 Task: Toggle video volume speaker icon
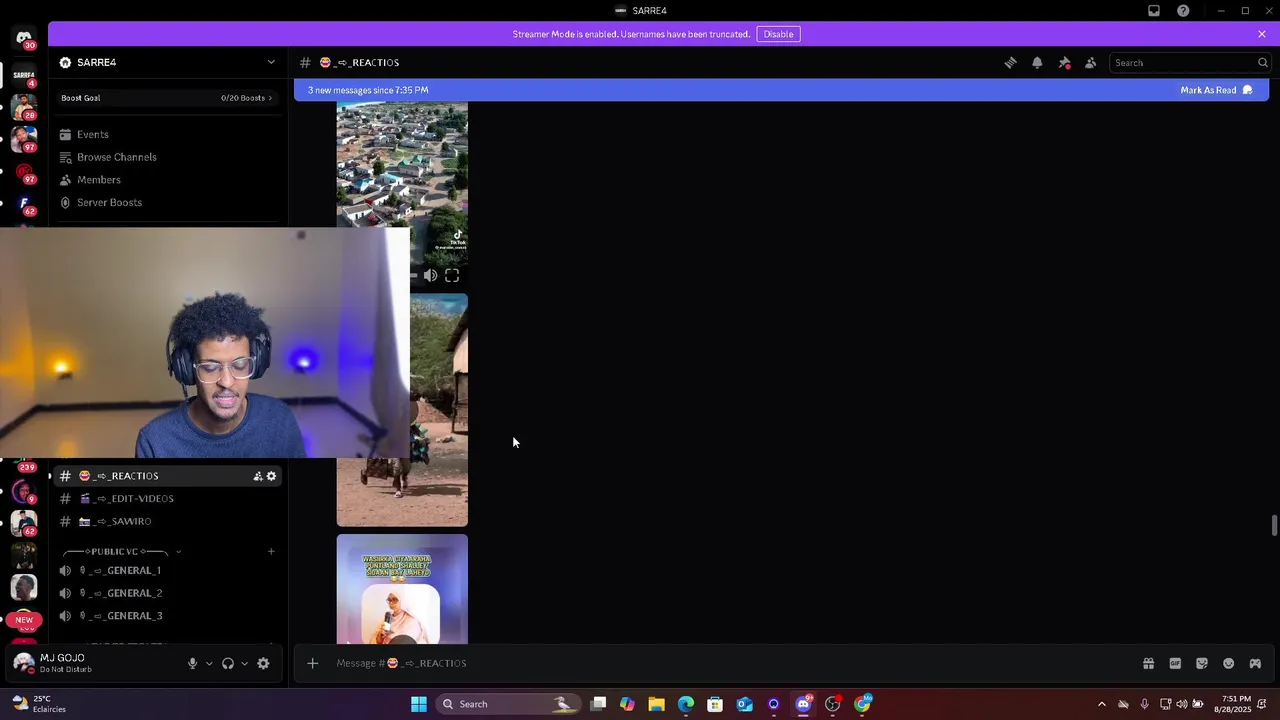(430, 276)
